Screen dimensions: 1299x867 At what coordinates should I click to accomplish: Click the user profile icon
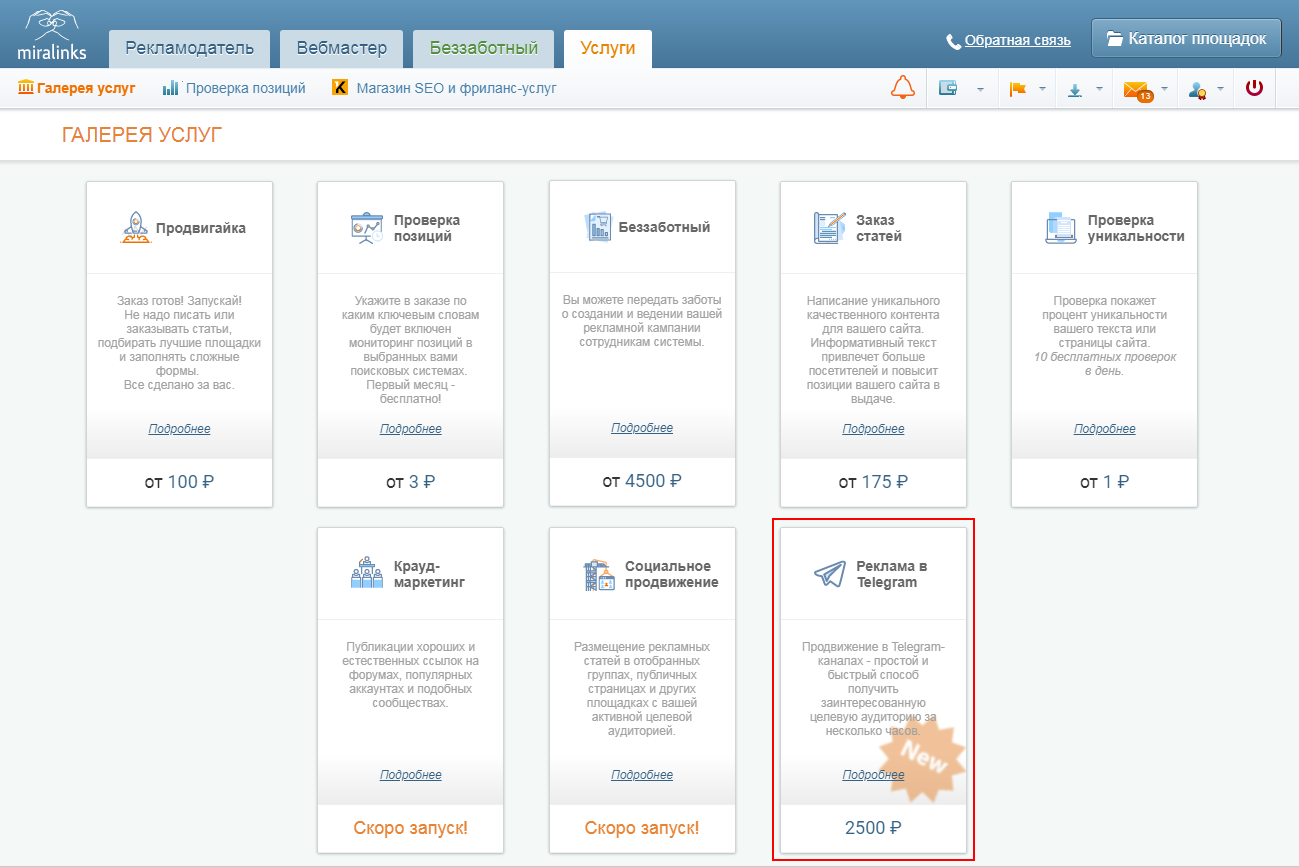(x=1197, y=90)
